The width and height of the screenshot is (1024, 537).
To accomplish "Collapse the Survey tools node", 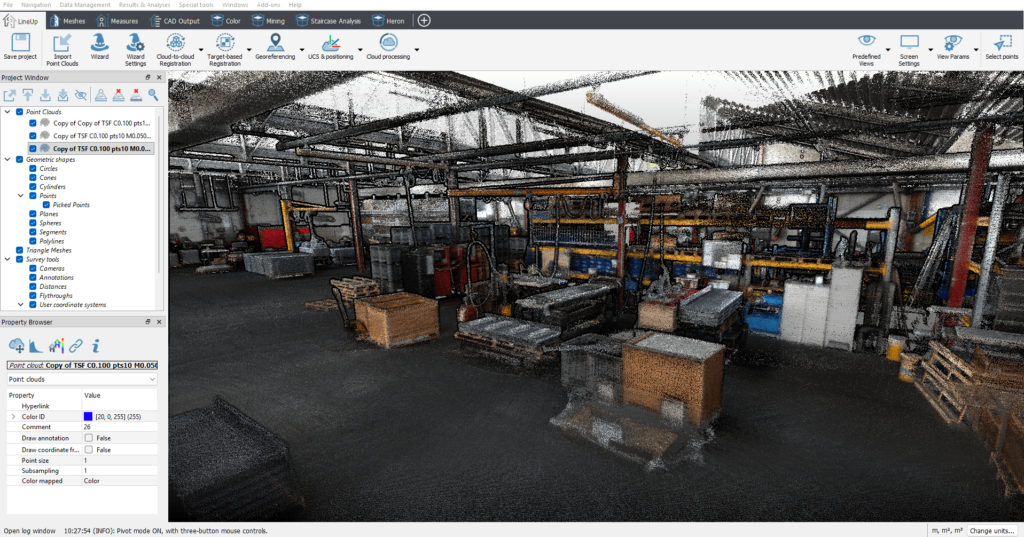I will coord(7,259).
